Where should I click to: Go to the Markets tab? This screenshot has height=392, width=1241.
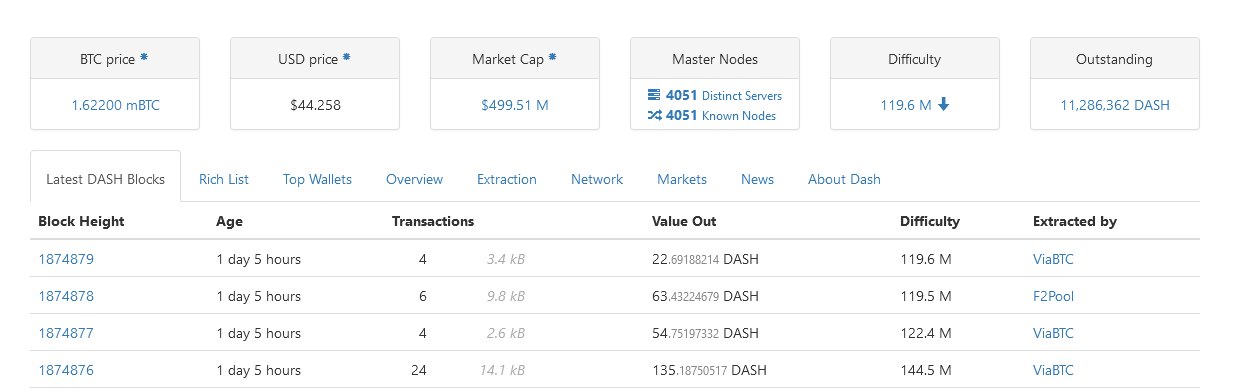point(682,179)
